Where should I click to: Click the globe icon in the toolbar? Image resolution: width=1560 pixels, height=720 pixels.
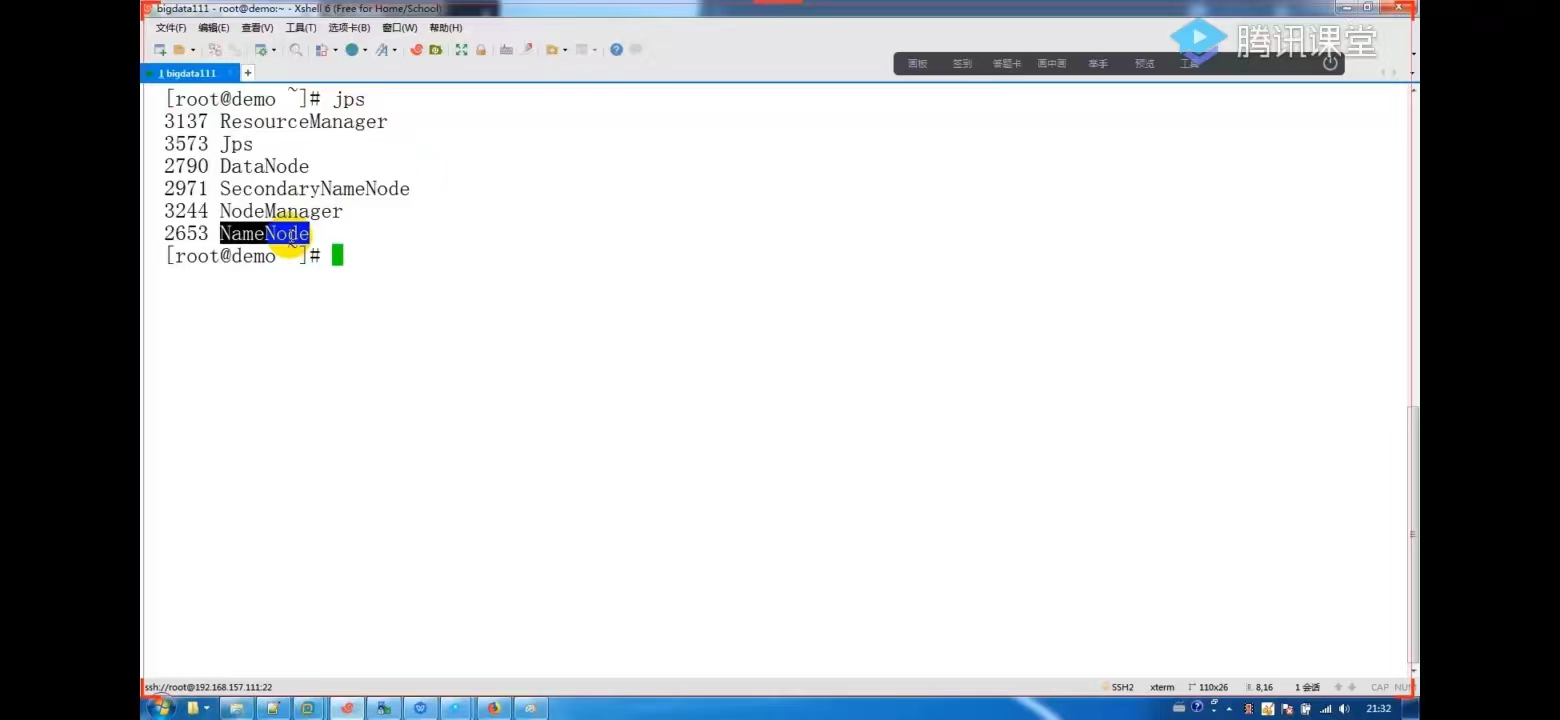(352, 50)
